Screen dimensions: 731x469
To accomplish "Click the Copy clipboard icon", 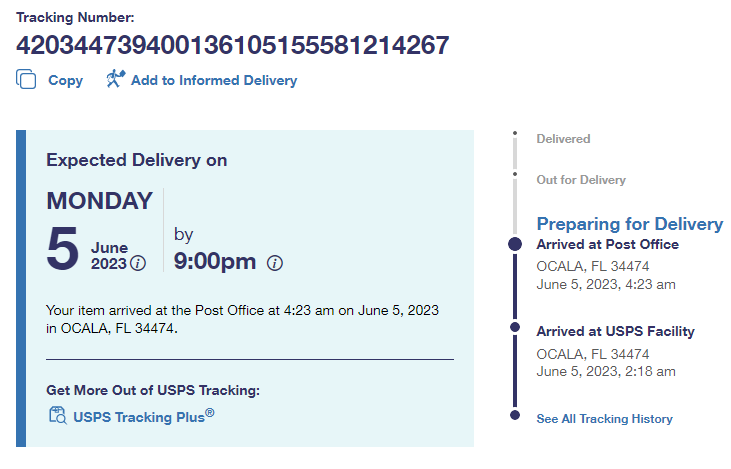I will [x=27, y=80].
